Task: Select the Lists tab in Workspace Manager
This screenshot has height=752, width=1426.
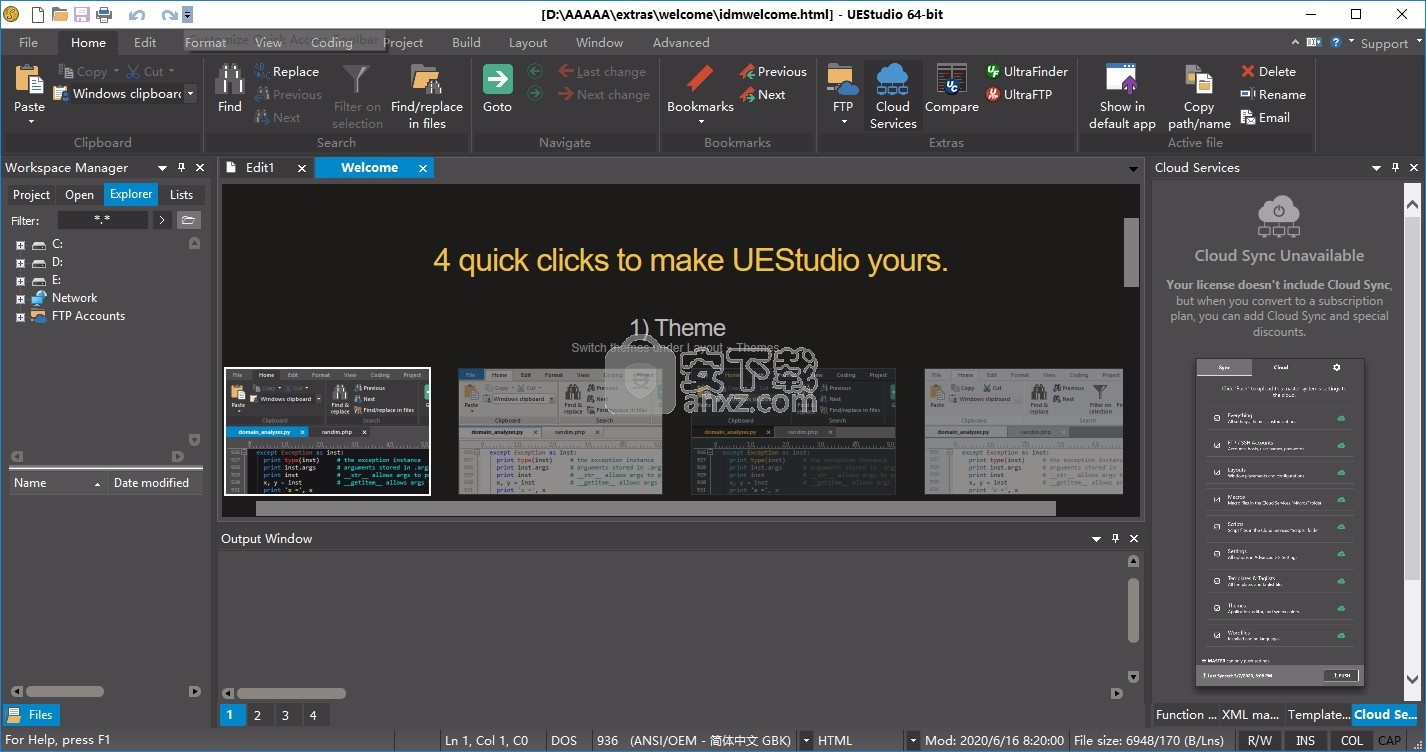Action: coord(181,195)
